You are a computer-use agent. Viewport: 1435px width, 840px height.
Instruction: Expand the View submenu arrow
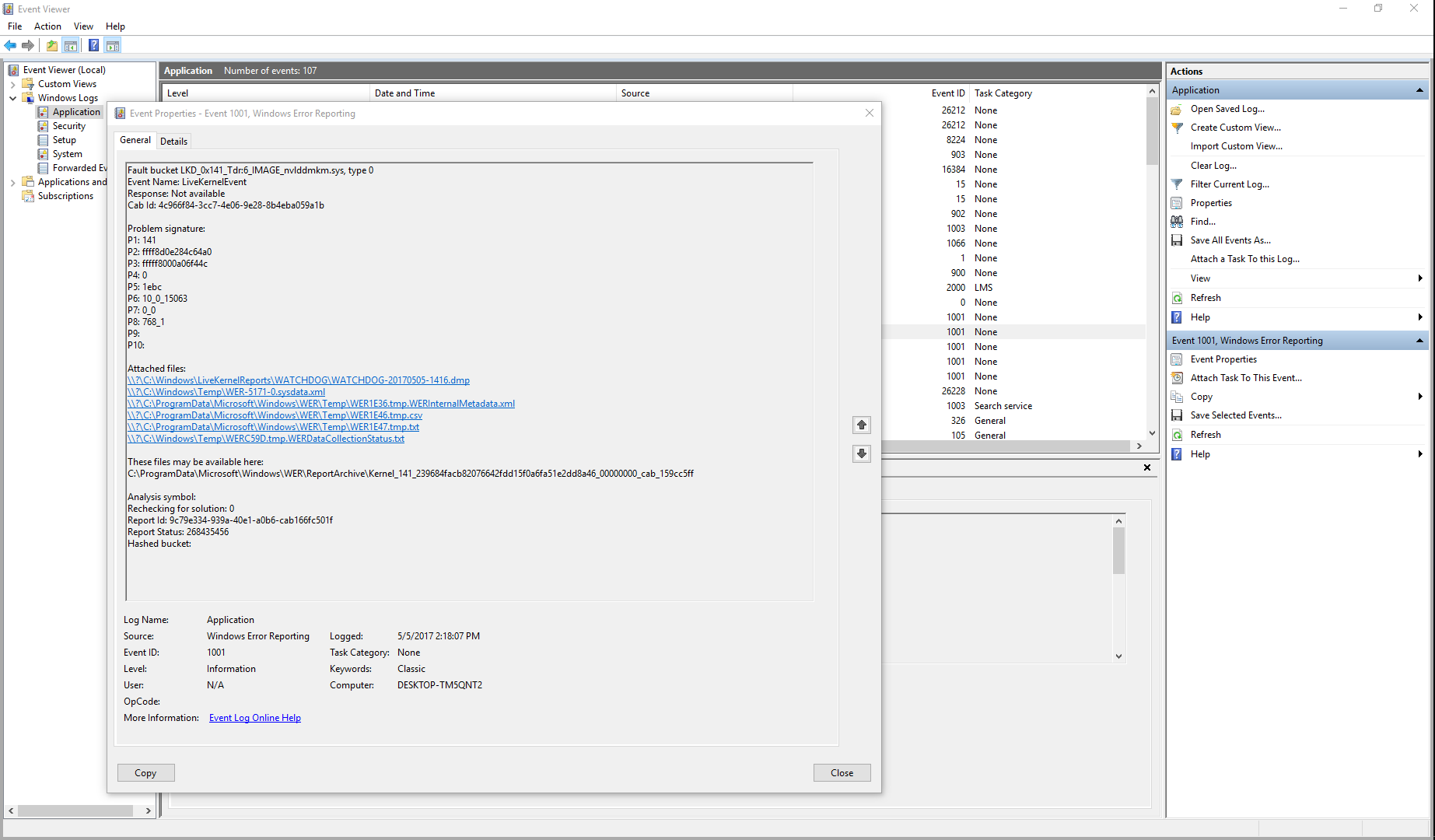[1420, 278]
